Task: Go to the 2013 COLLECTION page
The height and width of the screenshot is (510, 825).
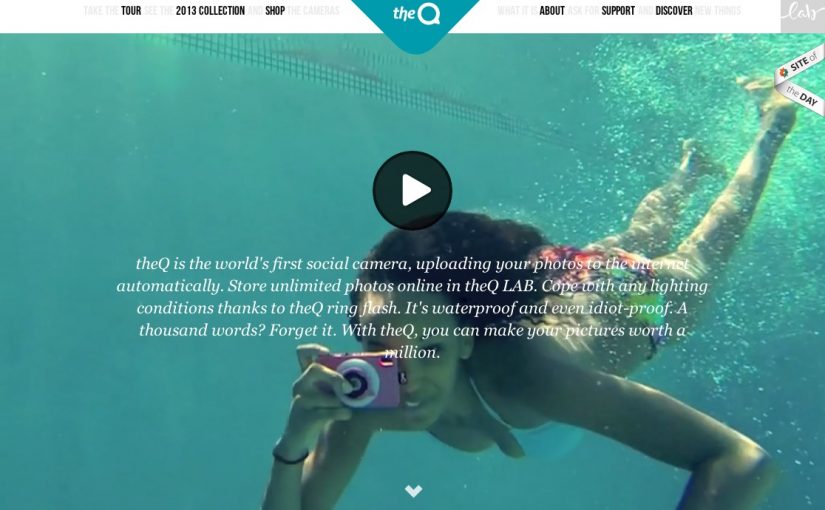Action: [x=210, y=11]
